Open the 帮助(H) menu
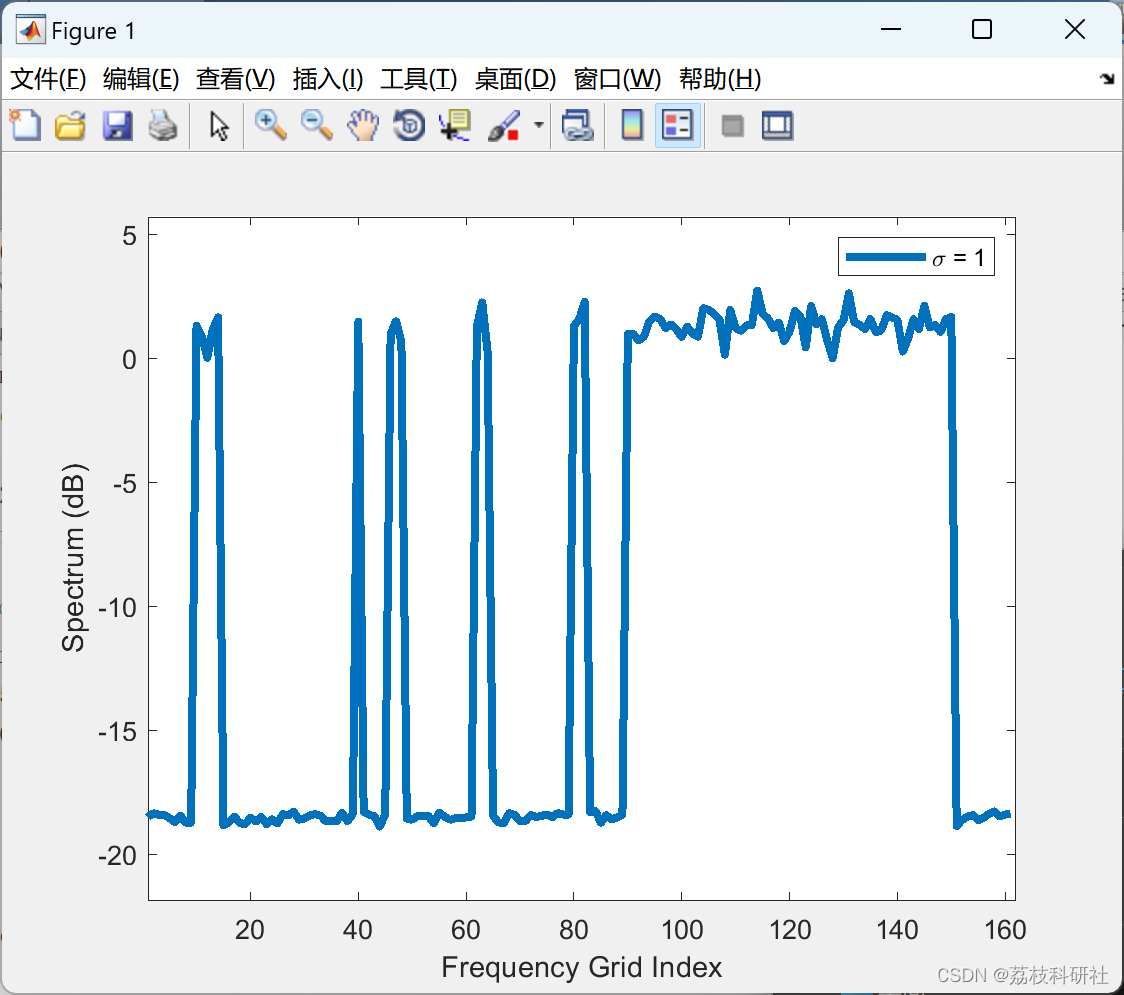Screen dimensions: 1124x995 720,79
